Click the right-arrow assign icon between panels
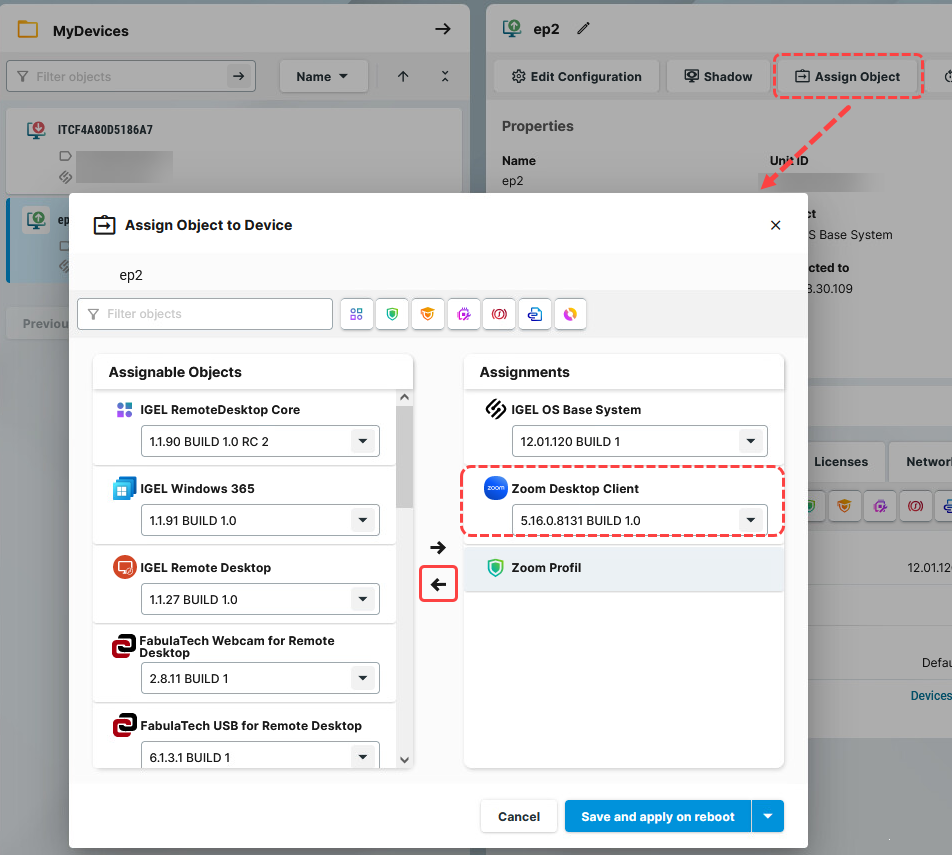The height and width of the screenshot is (855, 952). coord(438,547)
